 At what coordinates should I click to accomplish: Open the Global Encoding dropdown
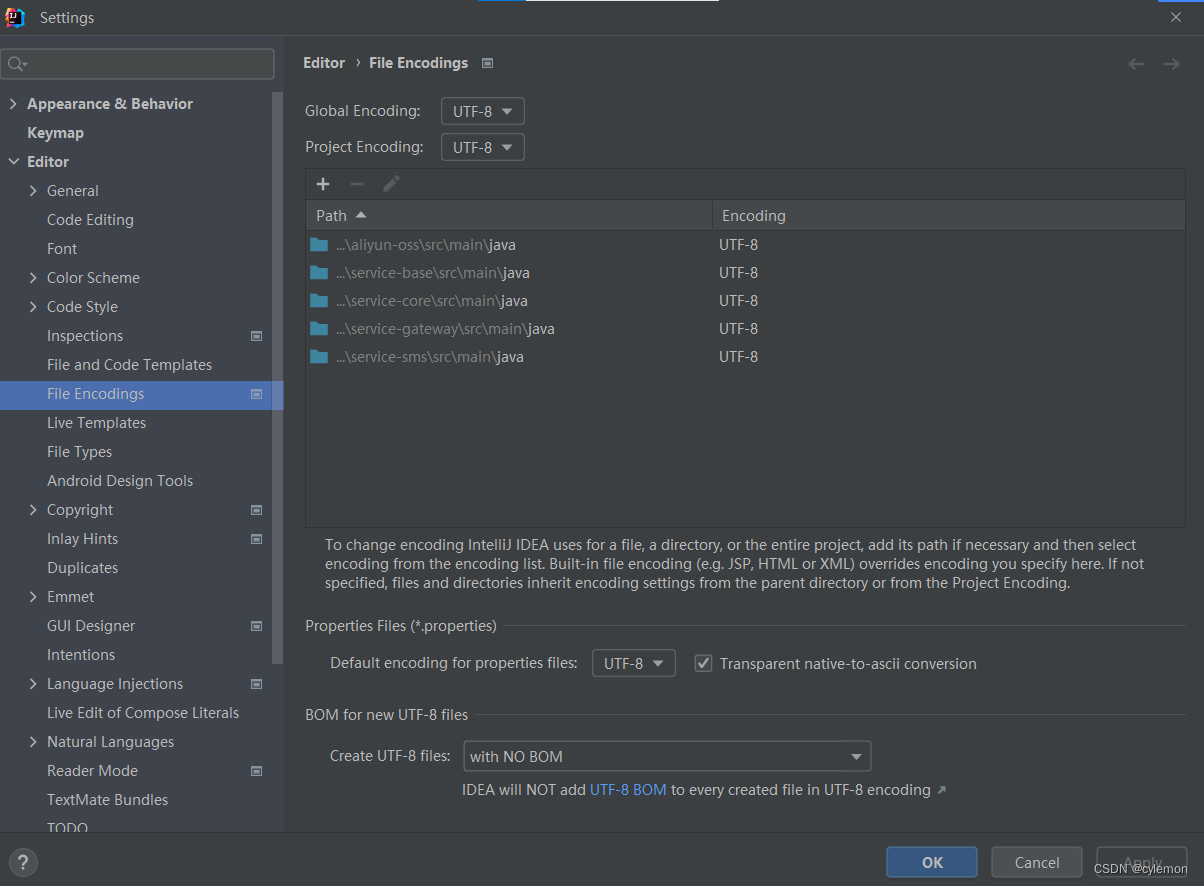[483, 111]
